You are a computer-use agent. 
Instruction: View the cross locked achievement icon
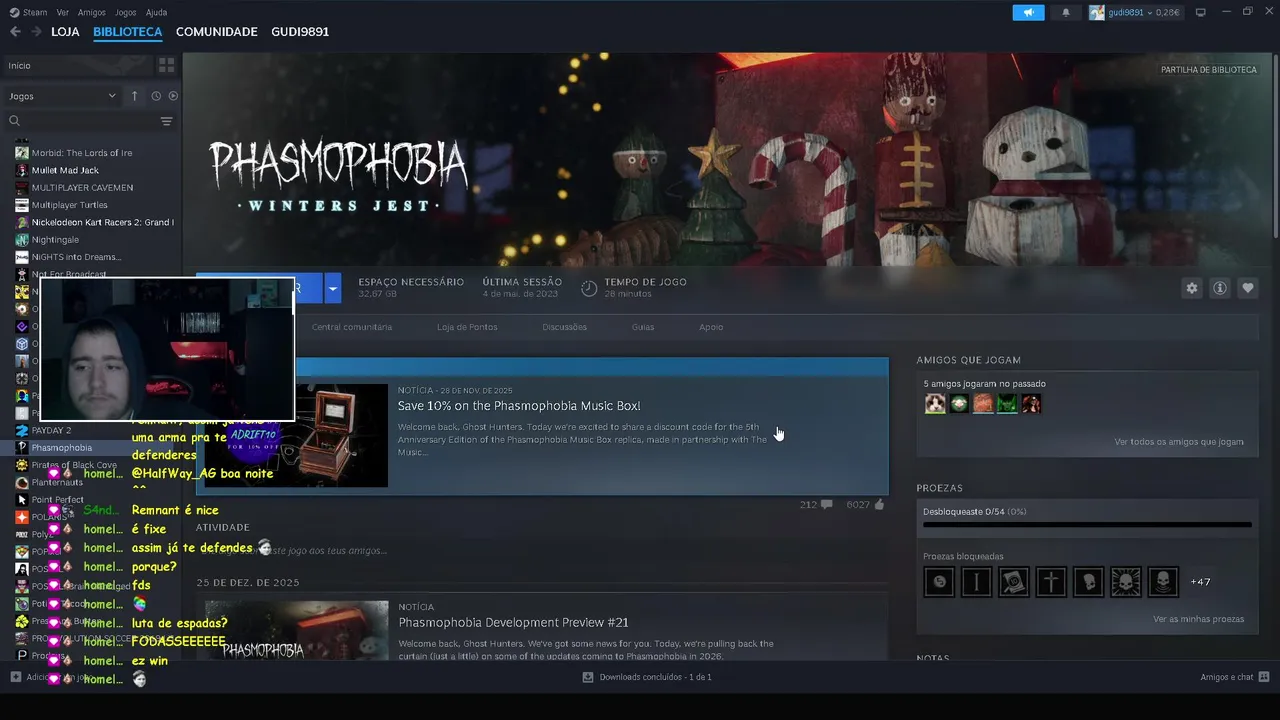pyautogui.click(x=1051, y=582)
